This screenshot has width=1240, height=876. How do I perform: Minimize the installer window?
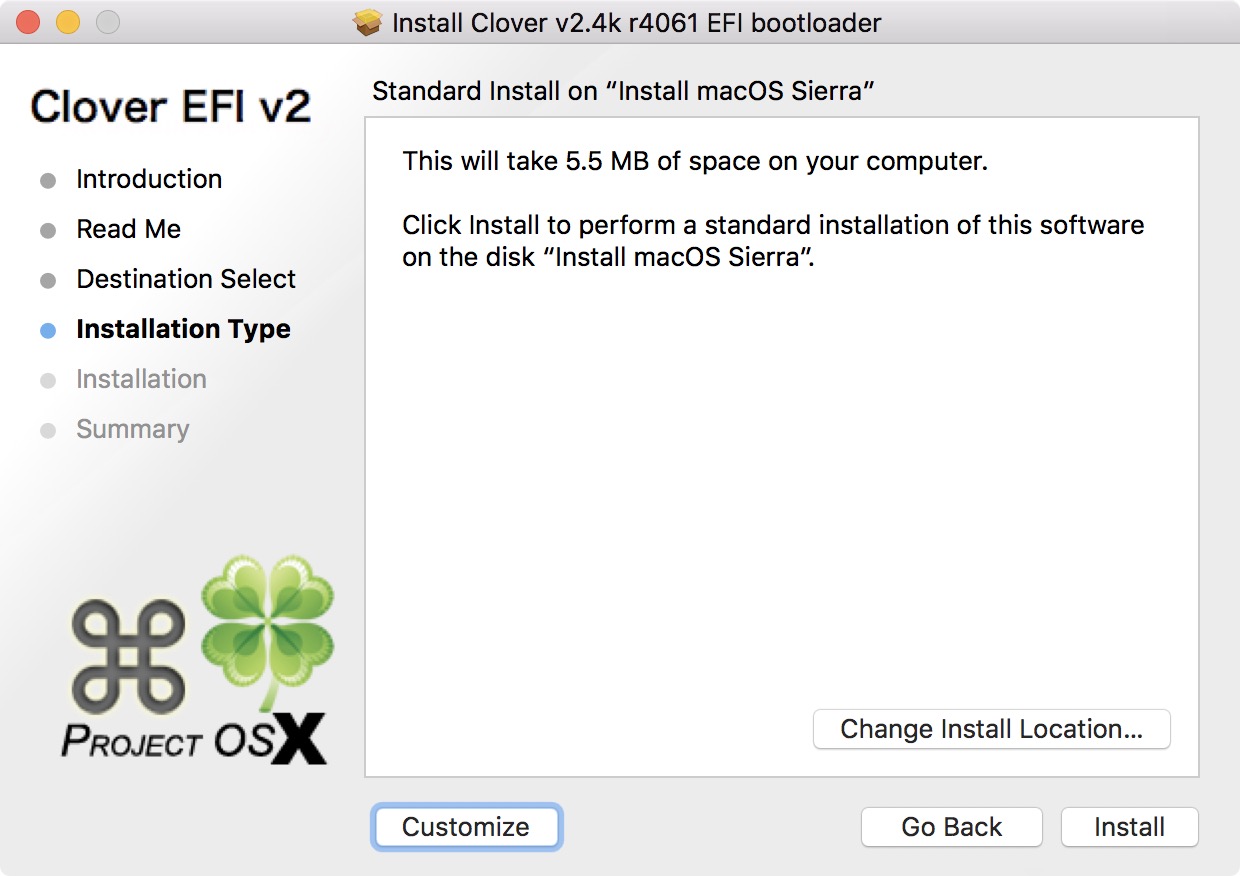[x=67, y=22]
